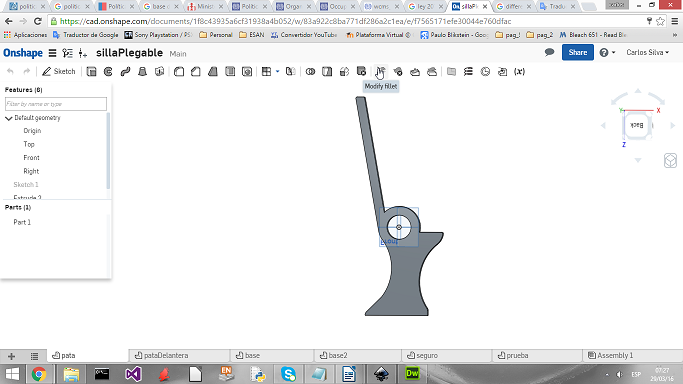The image size is (683, 384).
Task: Switch to the seguro tab
Action: tap(447, 356)
